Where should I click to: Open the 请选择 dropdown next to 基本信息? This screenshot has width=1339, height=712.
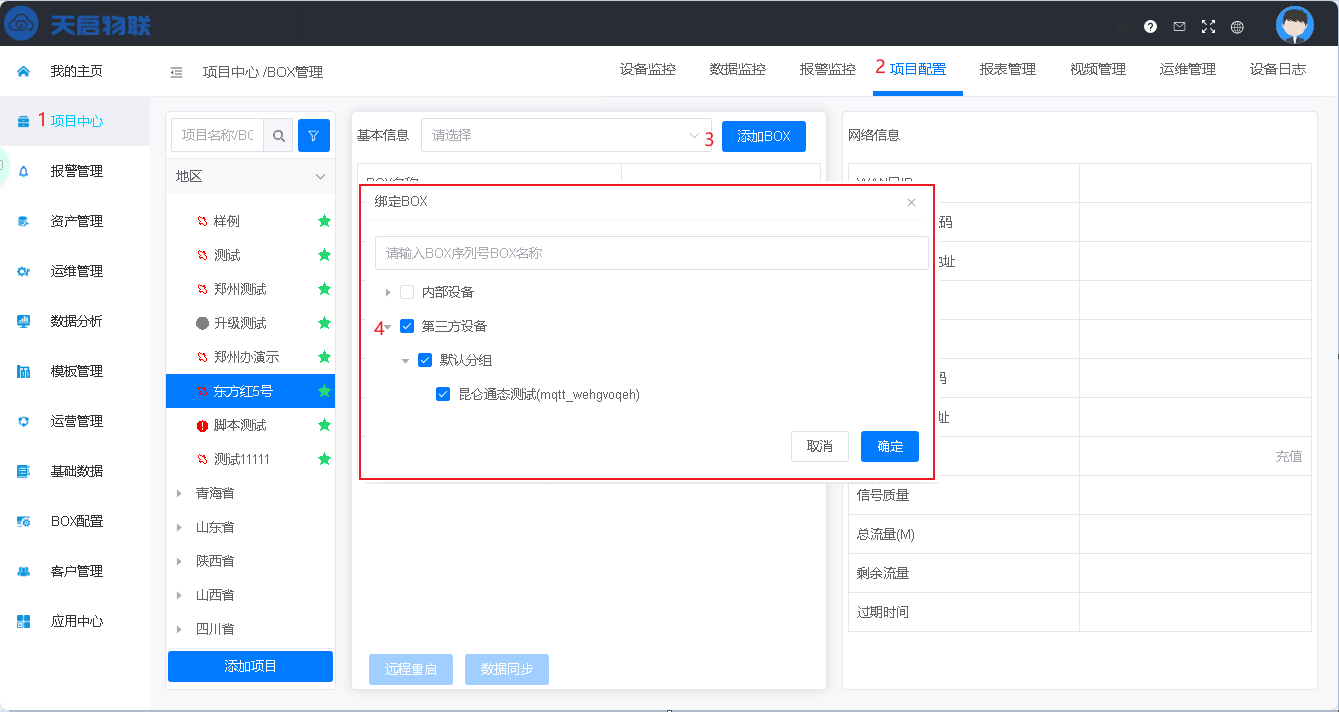click(x=566, y=135)
